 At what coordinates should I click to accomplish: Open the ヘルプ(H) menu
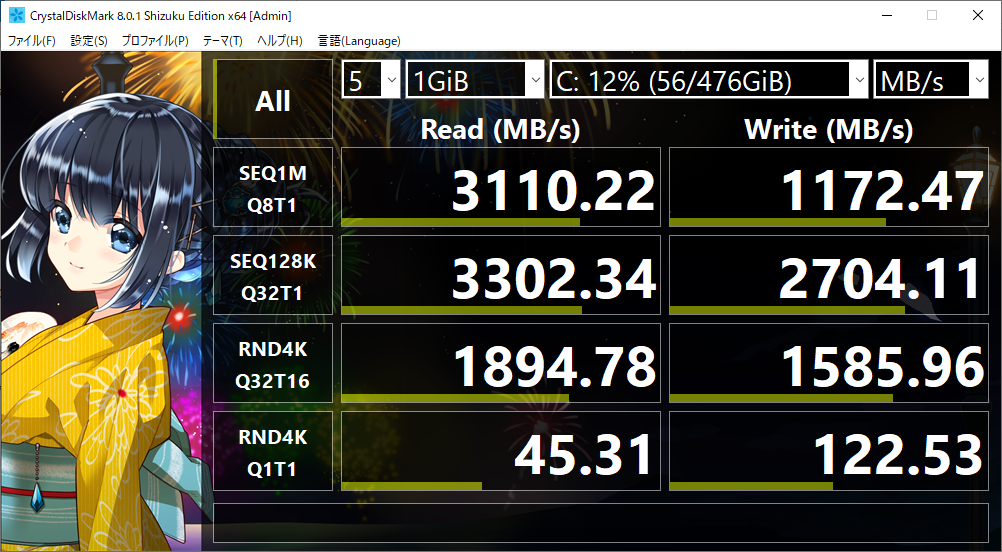click(x=279, y=41)
